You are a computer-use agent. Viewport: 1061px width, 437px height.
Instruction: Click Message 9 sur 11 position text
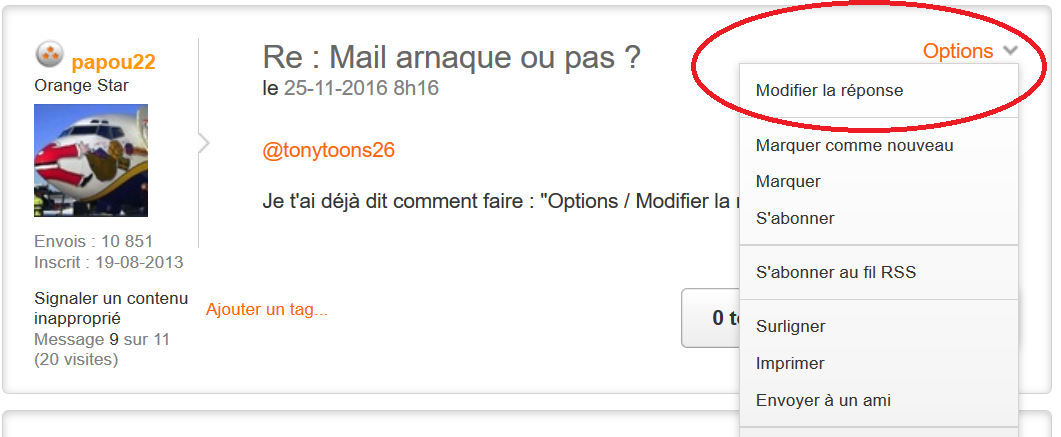tap(101, 339)
